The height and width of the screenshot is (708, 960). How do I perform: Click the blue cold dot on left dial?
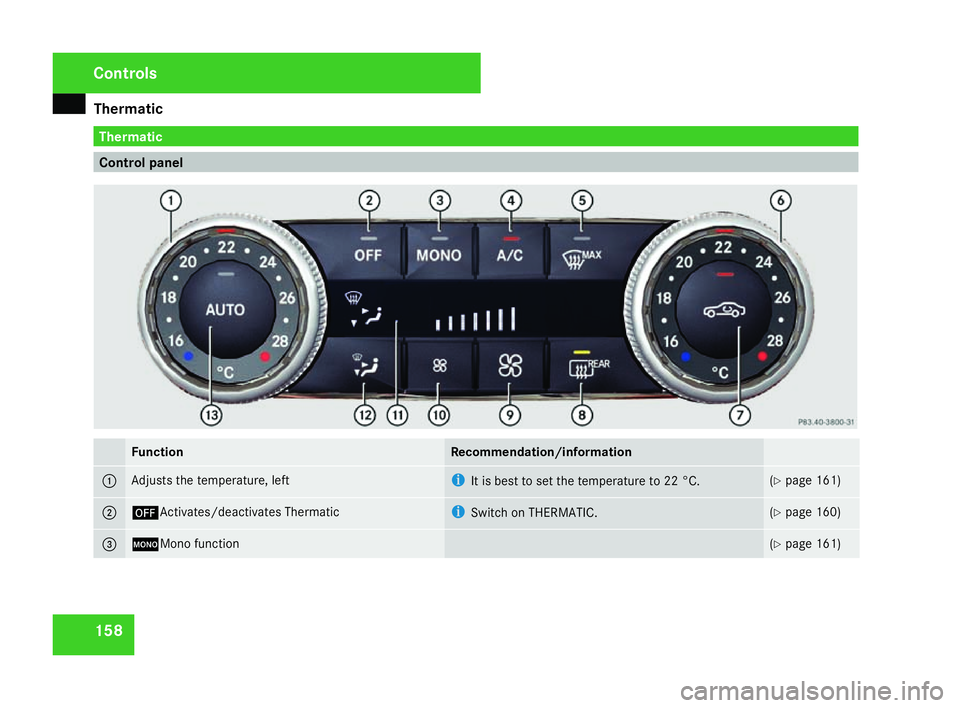(189, 355)
